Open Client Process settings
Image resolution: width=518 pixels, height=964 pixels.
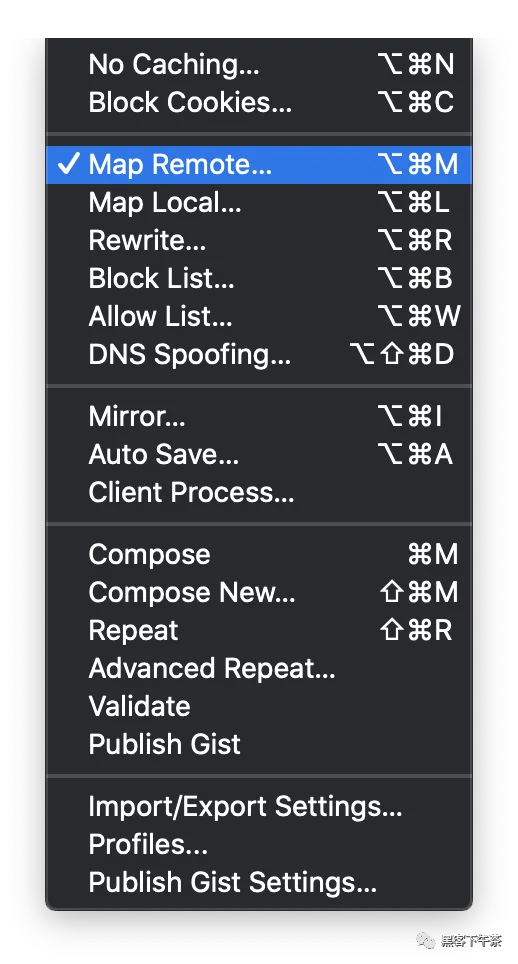(259, 493)
